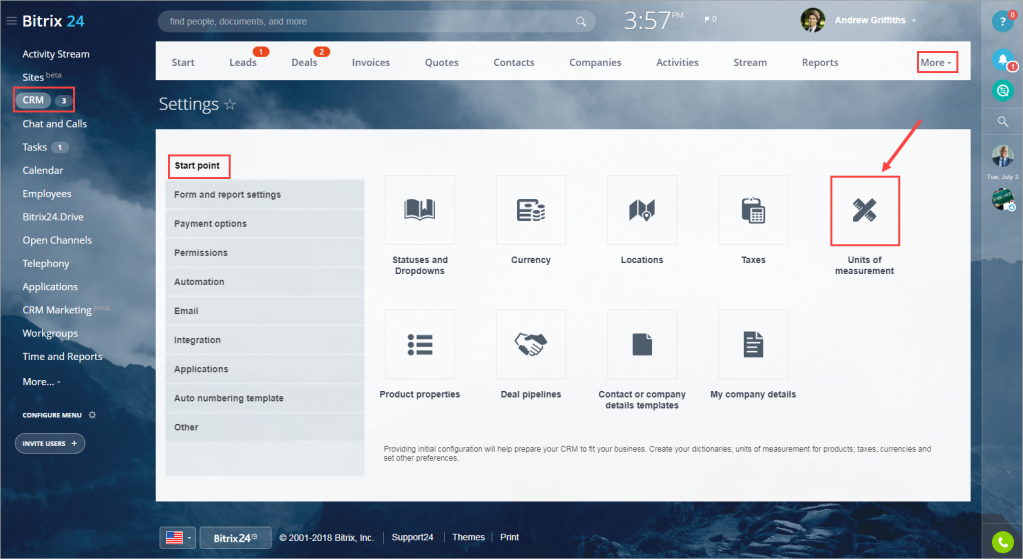Open Calendar in sidebar
The image size is (1023, 559).
click(42, 170)
